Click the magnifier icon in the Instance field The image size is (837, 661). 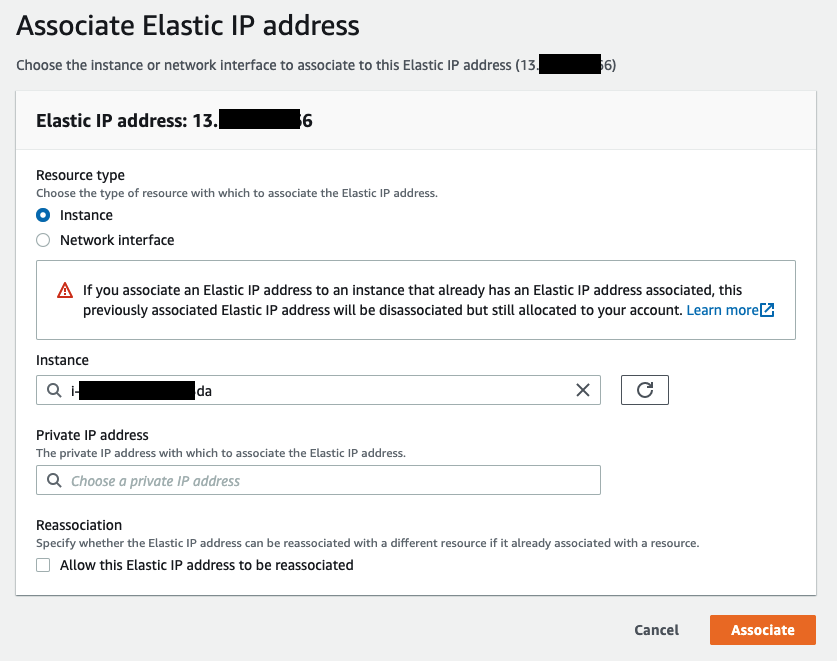click(x=54, y=390)
